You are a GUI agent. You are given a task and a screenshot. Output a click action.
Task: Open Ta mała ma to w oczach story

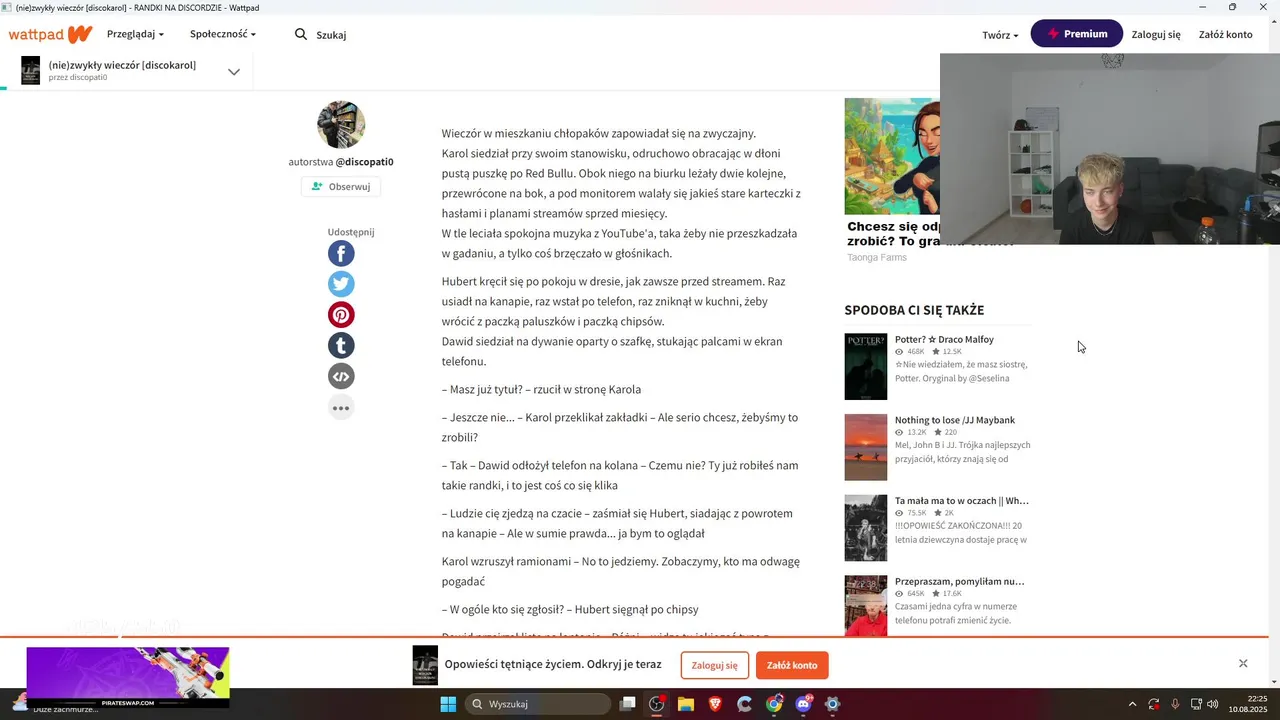coord(961,501)
